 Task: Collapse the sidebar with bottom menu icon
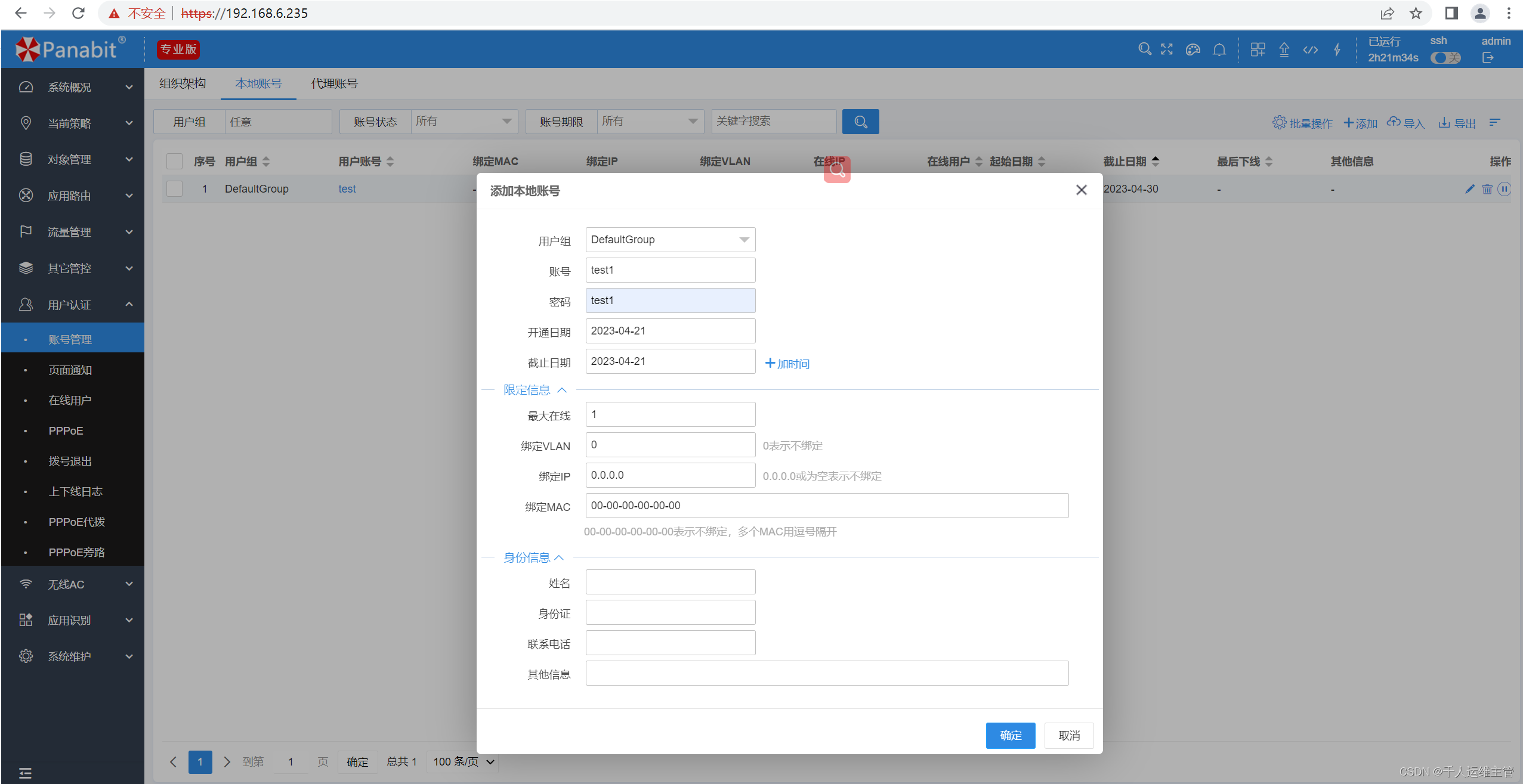25,773
